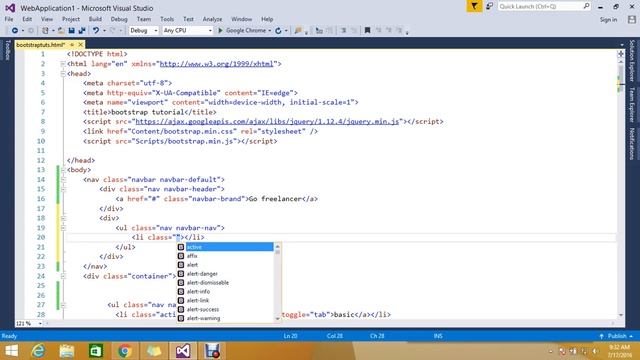Click the w3.org xhtml URL on line 2
640x360 pixels.
pyautogui.click(x=216, y=64)
